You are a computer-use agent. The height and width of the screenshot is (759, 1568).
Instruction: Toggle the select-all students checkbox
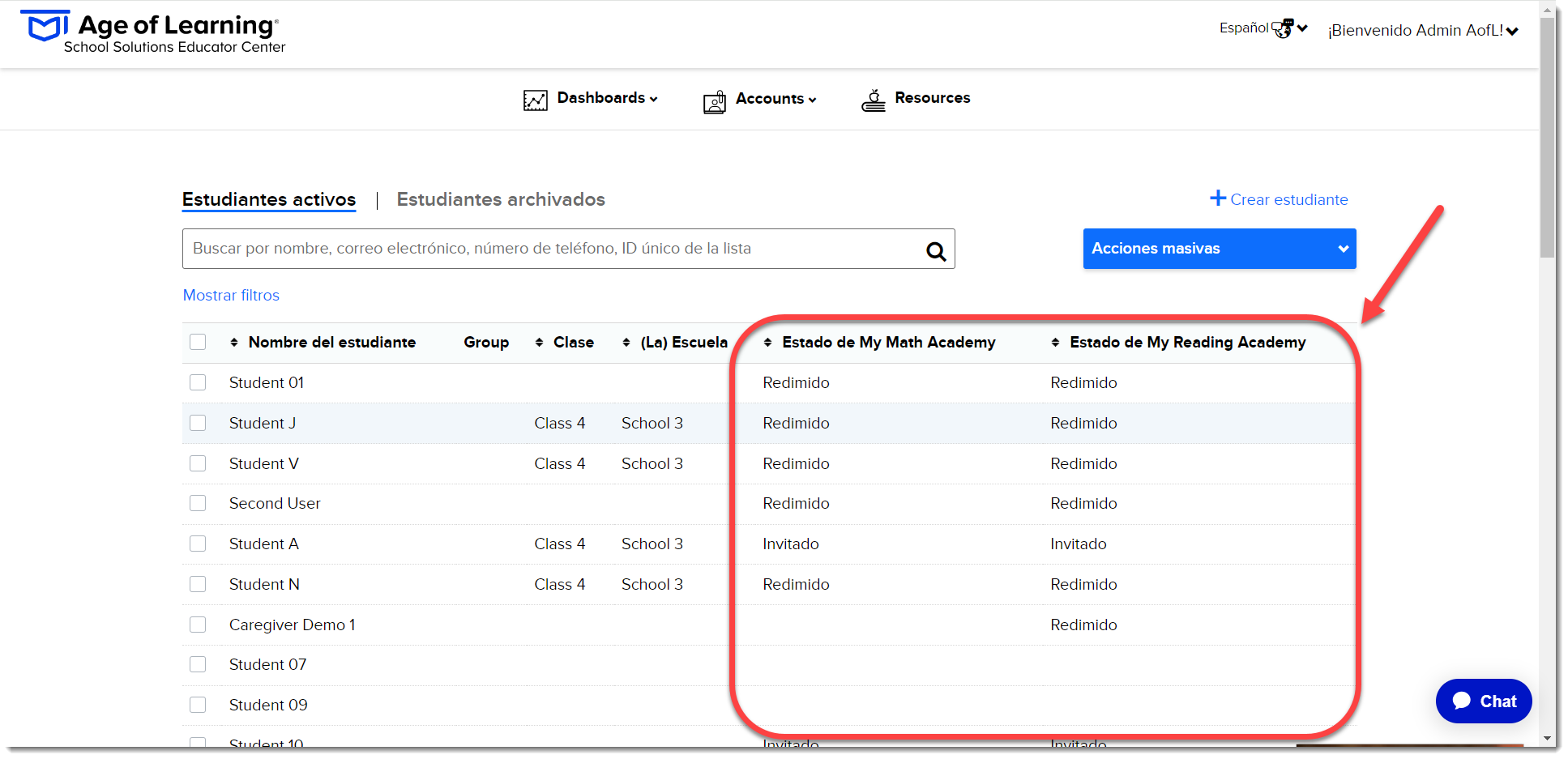[198, 342]
